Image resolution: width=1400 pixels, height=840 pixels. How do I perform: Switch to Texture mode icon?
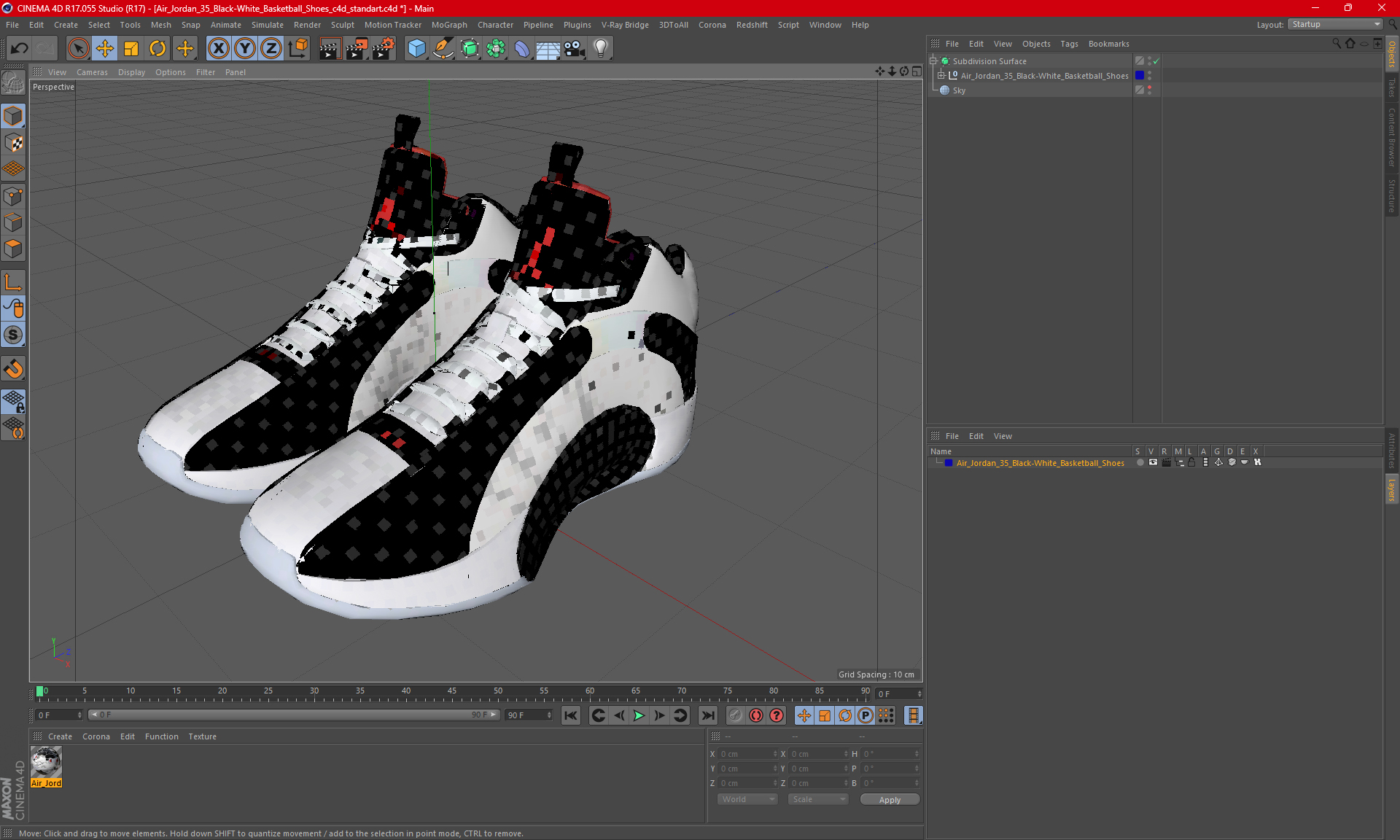coord(13,143)
